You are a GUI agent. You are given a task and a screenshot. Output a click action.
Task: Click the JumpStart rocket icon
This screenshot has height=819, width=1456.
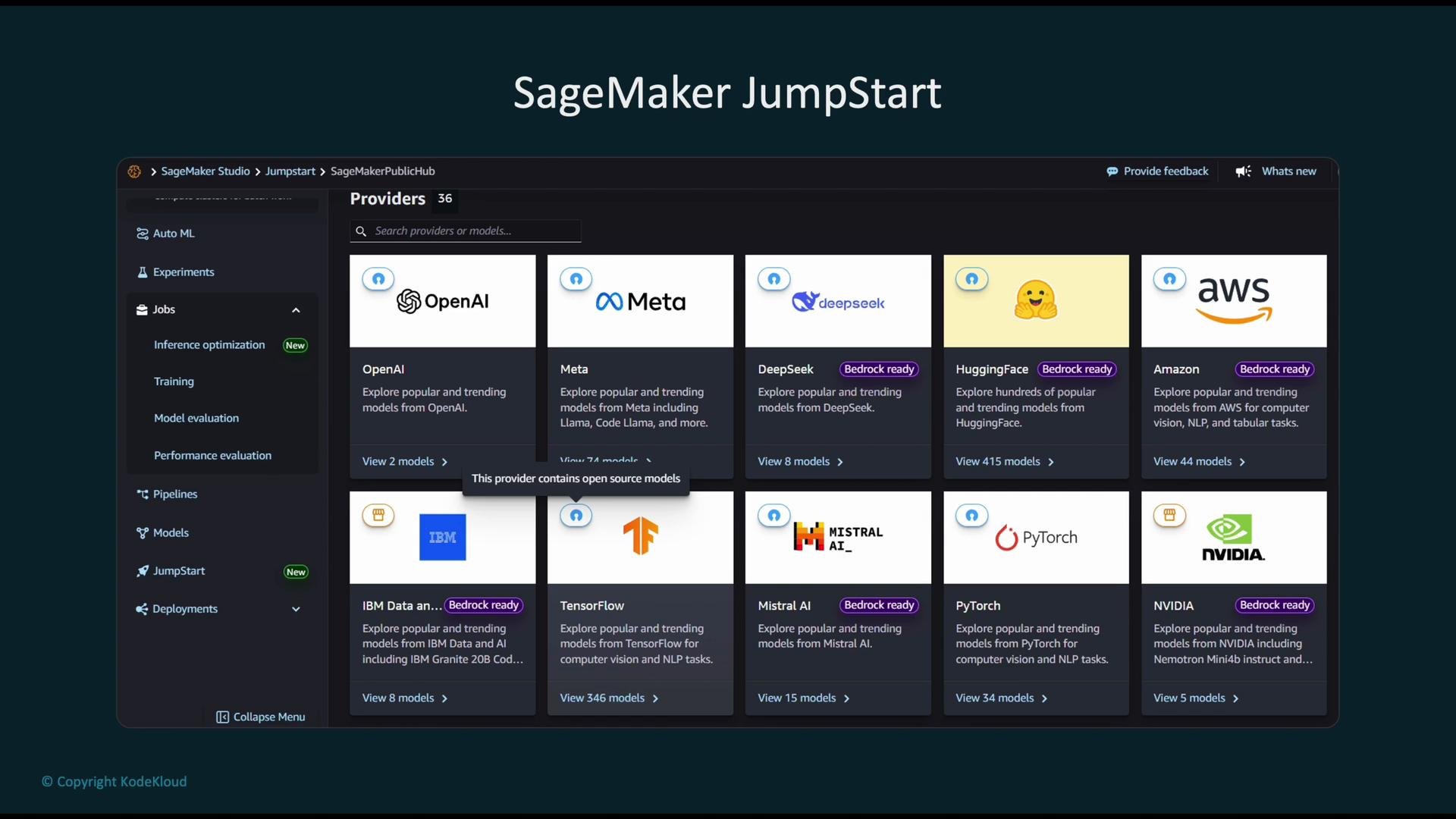point(142,571)
